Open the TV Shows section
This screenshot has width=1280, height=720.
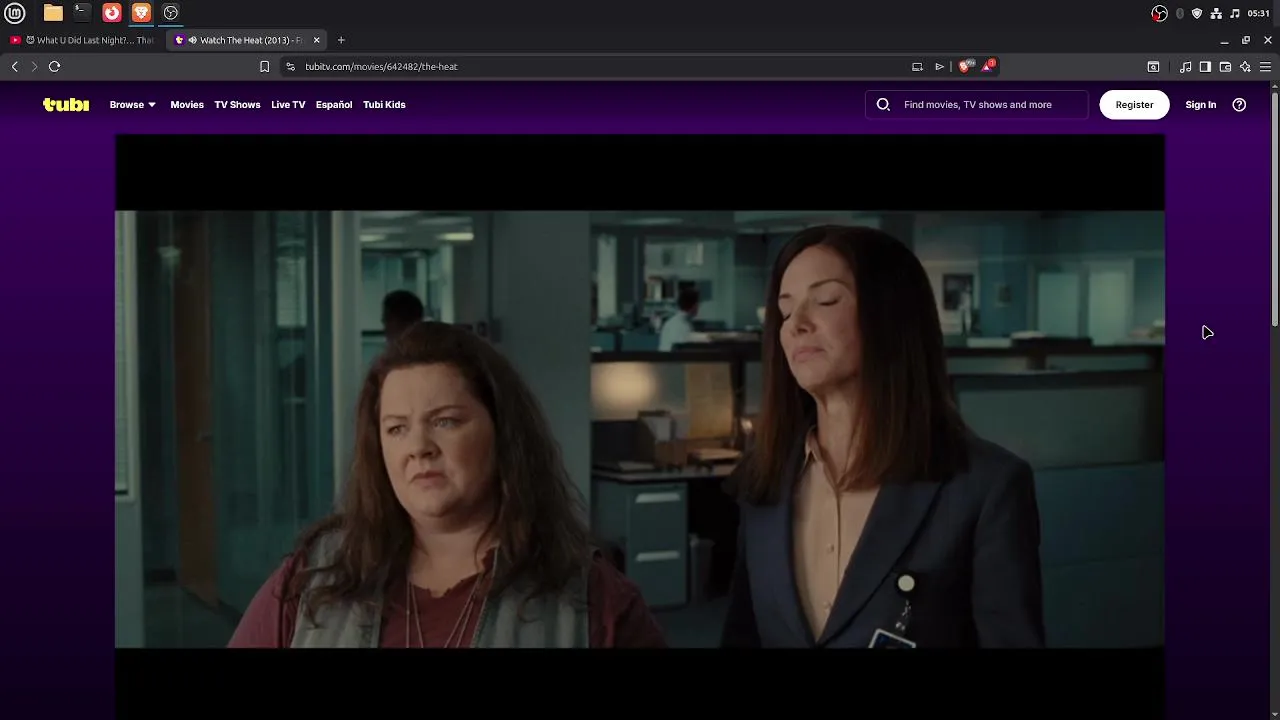click(237, 104)
